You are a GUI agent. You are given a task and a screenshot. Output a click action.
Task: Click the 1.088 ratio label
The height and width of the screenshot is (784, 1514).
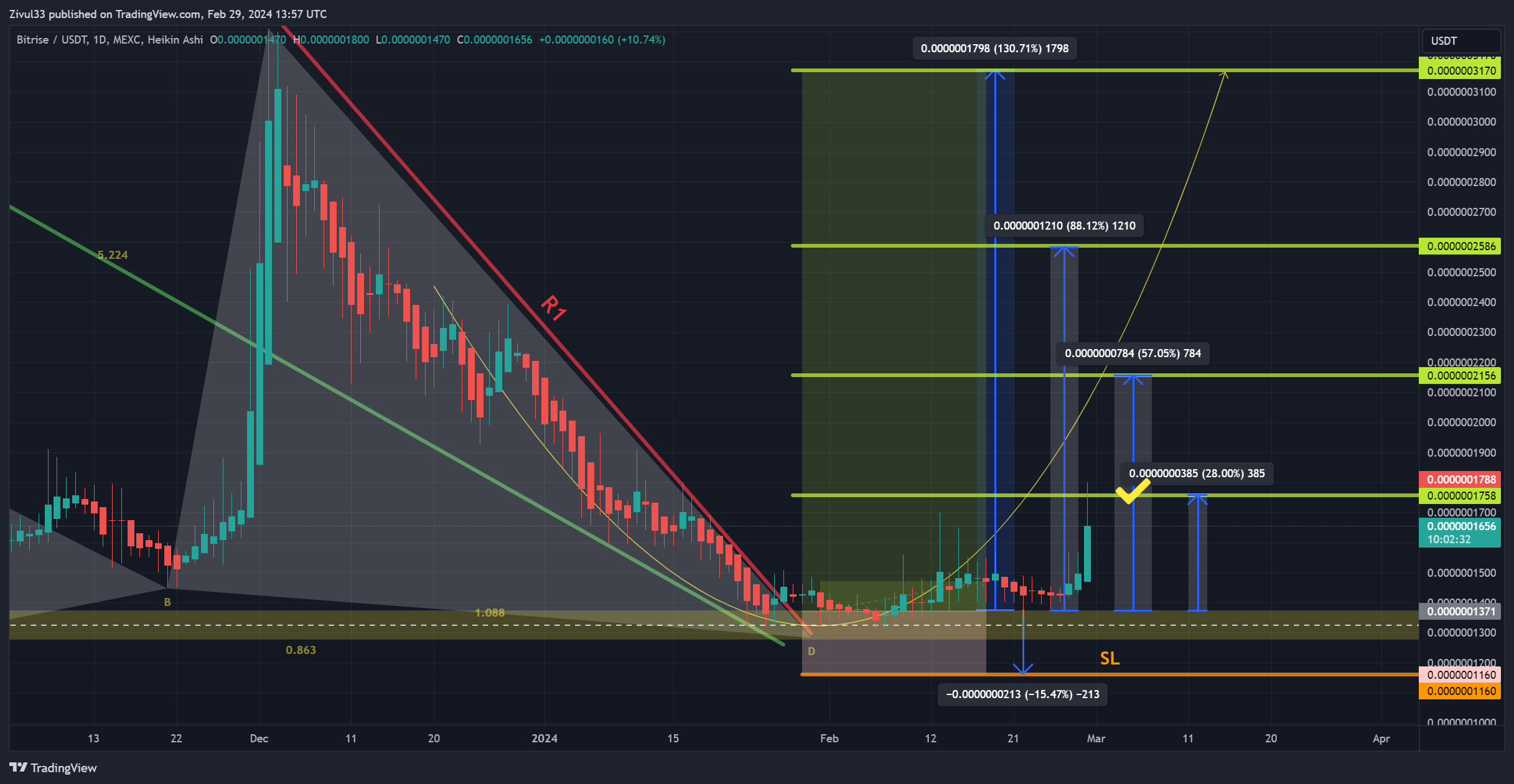[x=490, y=613]
